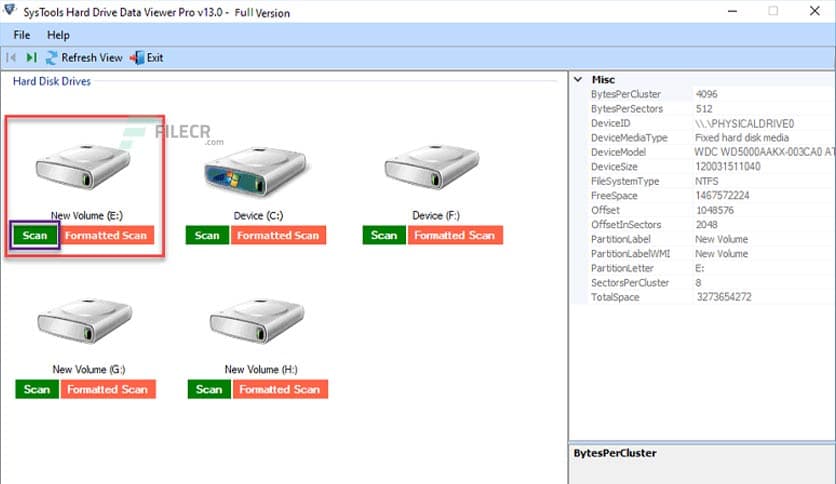
Task: Start Scan on New Volume (H:)
Action: [x=209, y=389]
